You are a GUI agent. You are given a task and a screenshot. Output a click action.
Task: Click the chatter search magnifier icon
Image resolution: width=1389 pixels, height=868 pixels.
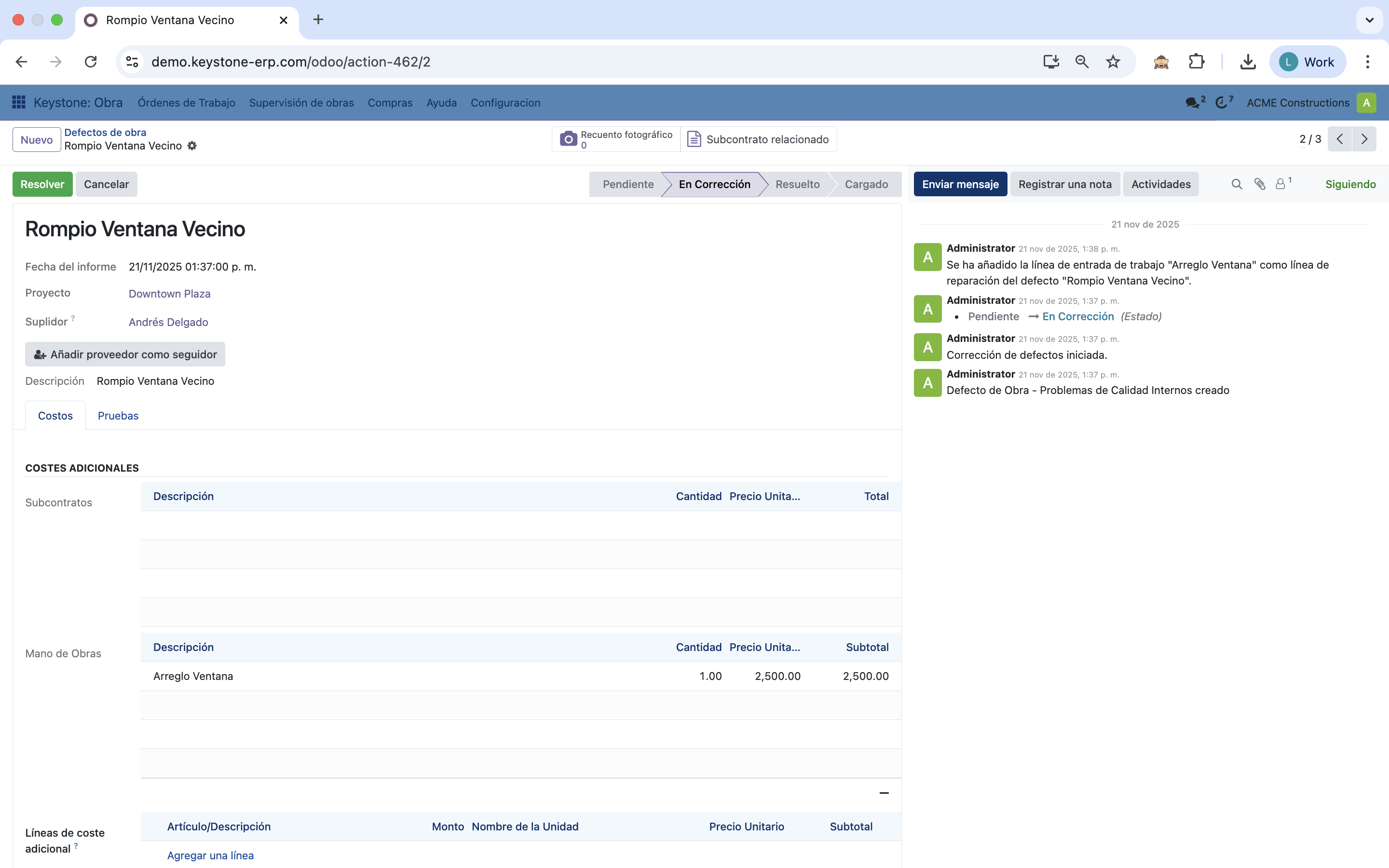(x=1237, y=184)
